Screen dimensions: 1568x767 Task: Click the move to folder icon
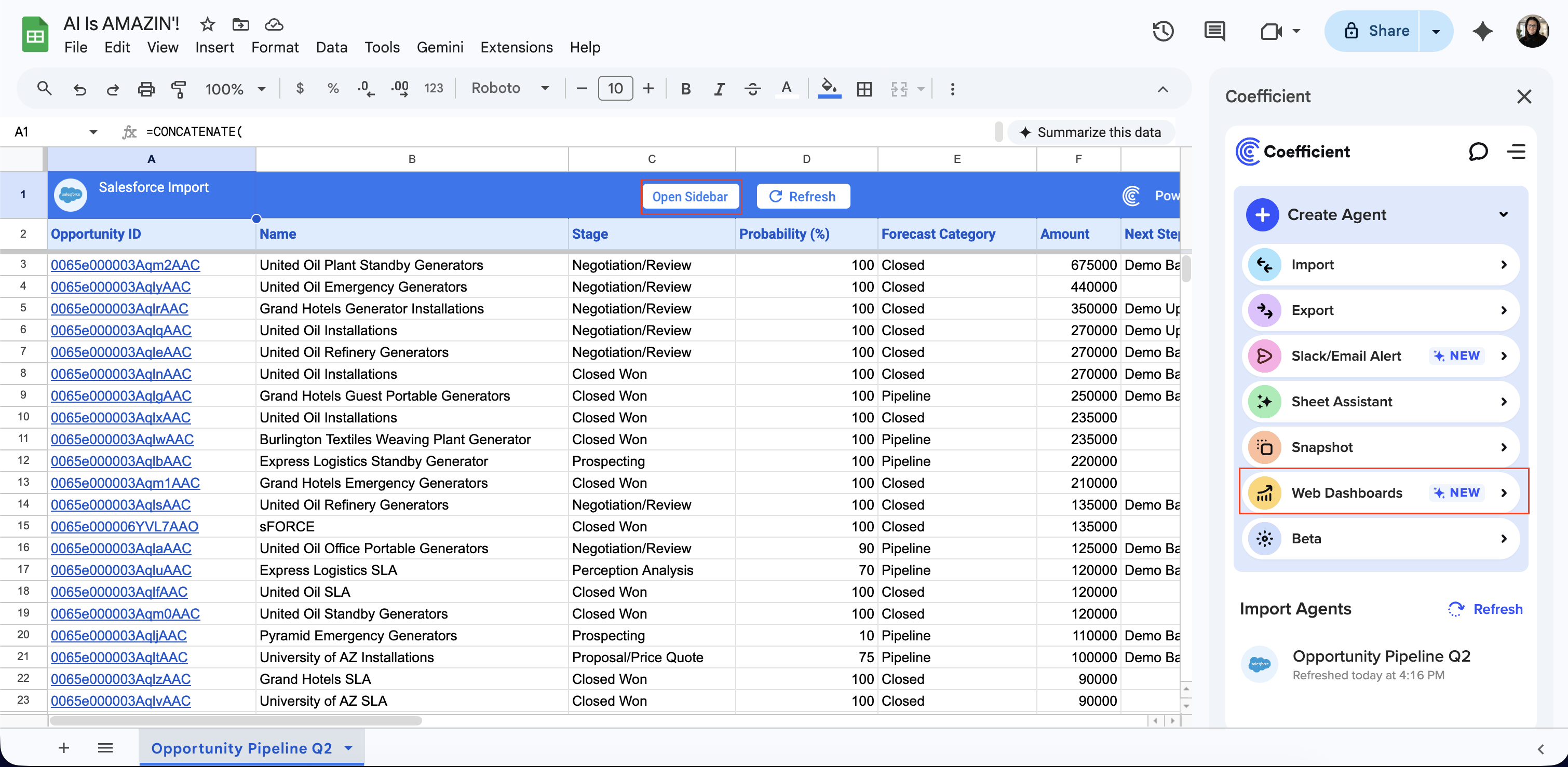tap(240, 24)
